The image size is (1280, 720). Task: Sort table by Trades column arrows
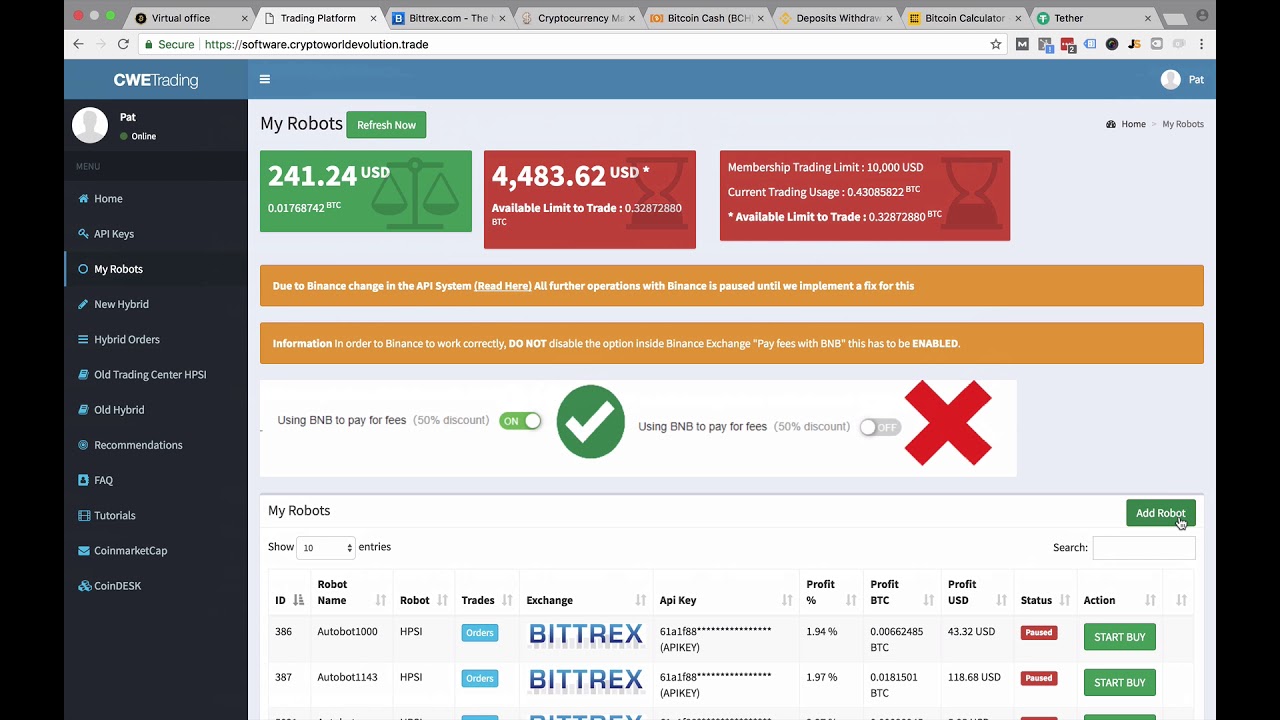pos(507,600)
